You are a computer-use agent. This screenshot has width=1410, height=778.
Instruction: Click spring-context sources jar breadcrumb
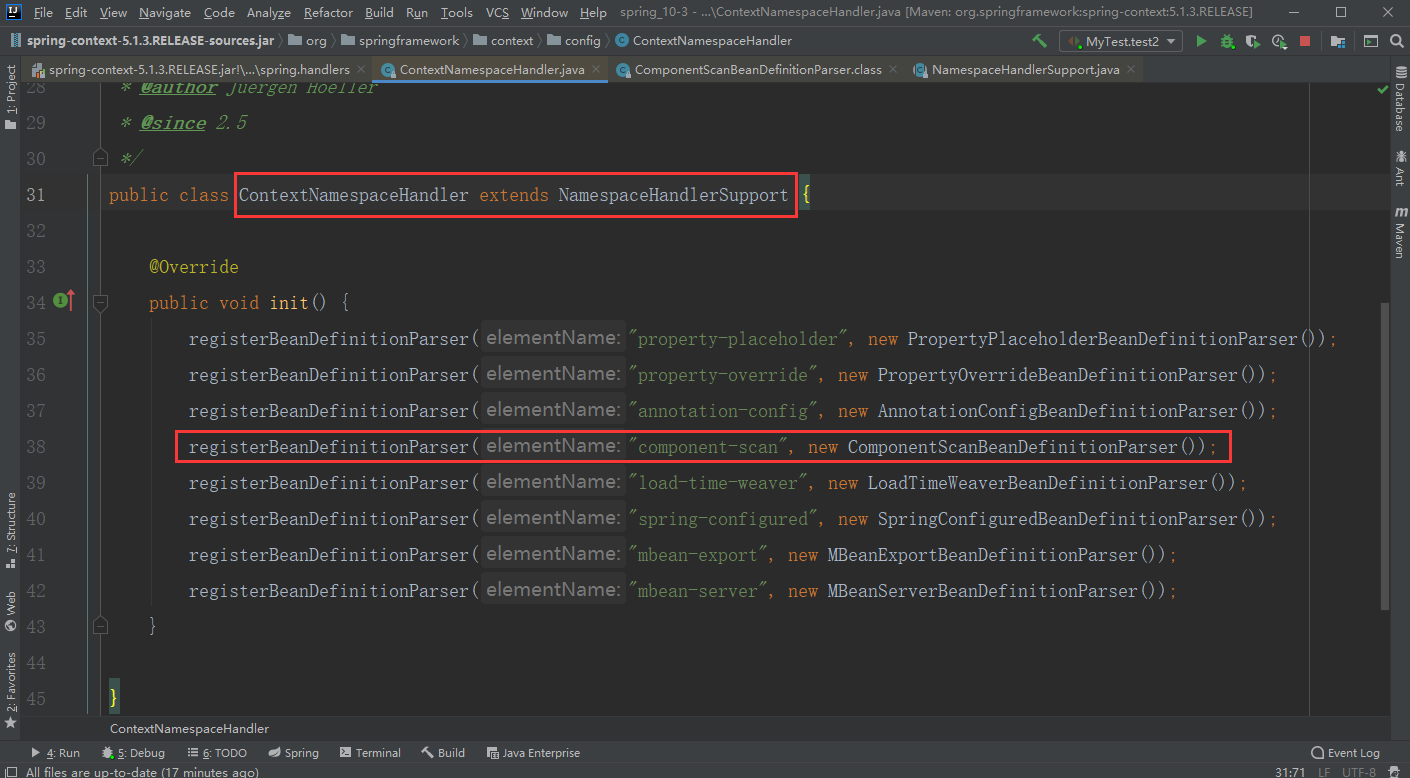141,41
